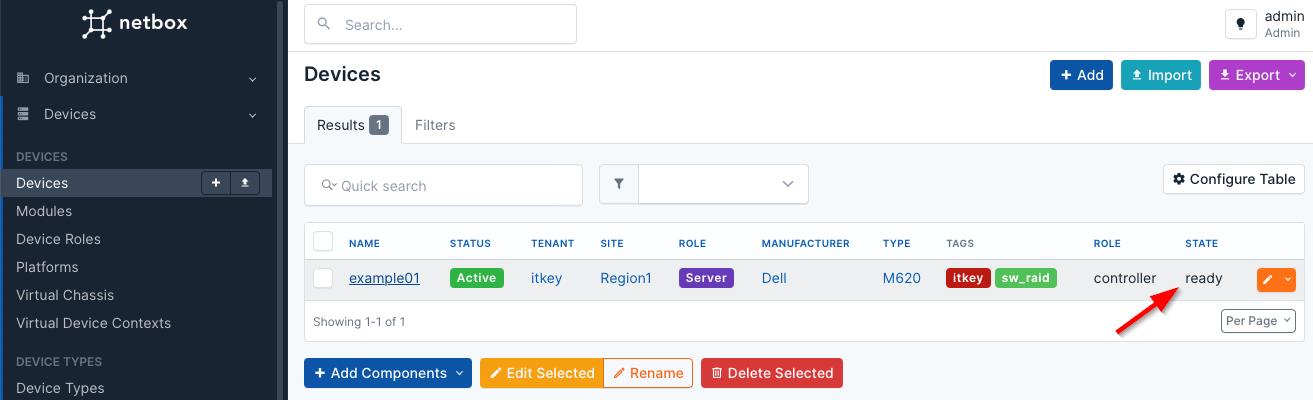Click the funnel filter icon
This screenshot has height=400, width=1313.
619,184
